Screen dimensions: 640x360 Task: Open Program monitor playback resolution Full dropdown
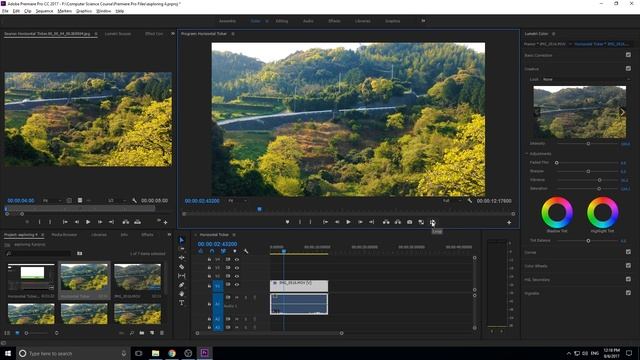pos(452,201)
